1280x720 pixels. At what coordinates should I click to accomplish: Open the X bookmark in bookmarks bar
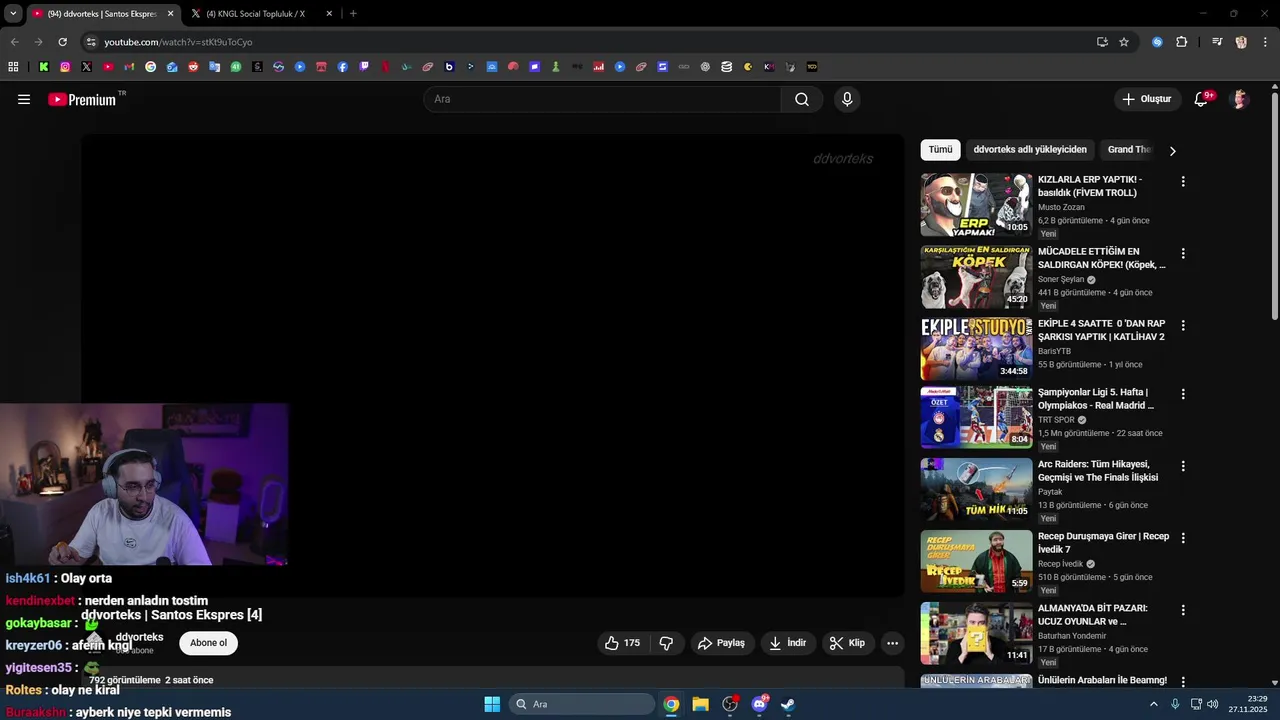point(87,67)
